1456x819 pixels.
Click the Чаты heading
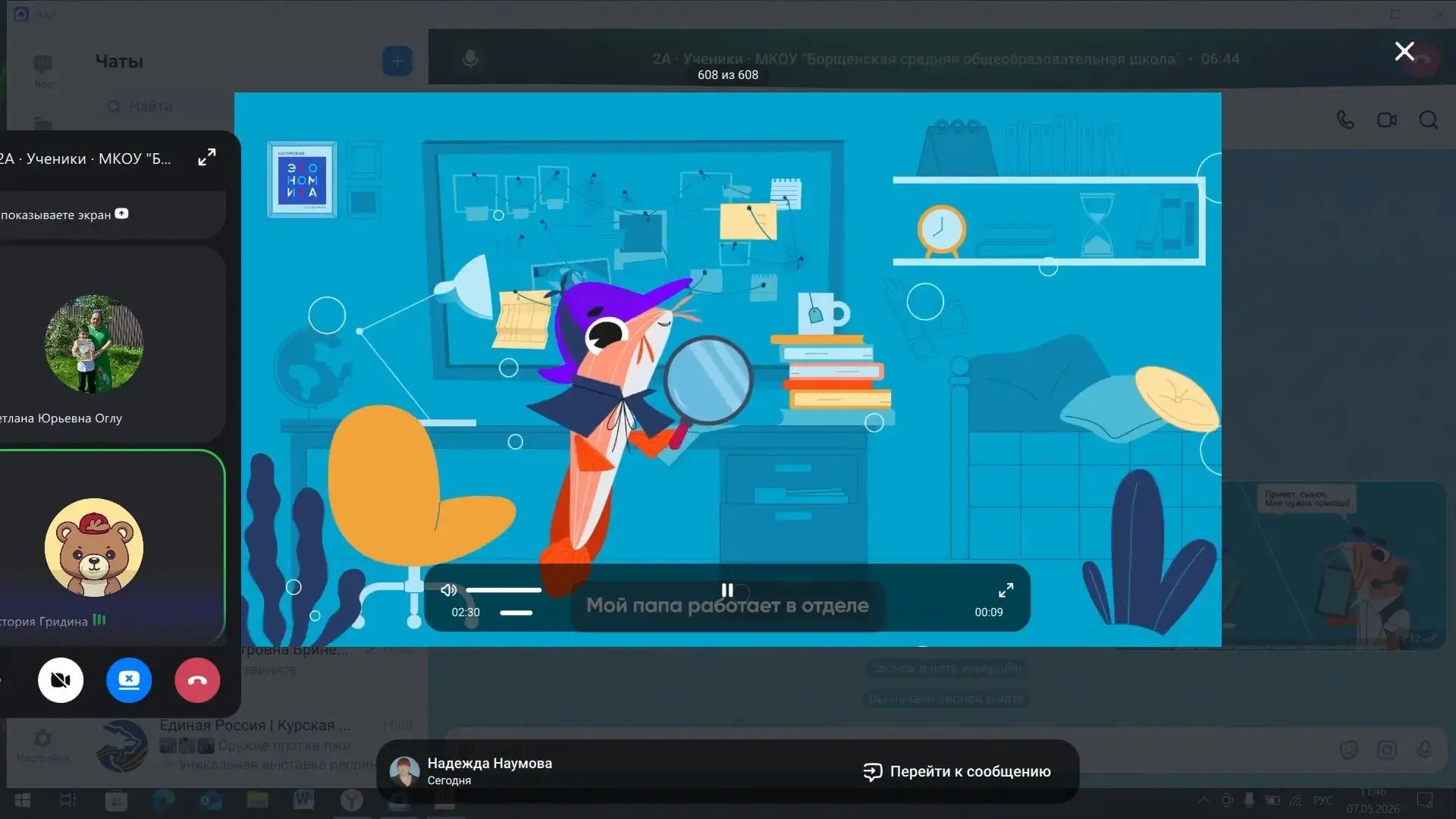119,61
